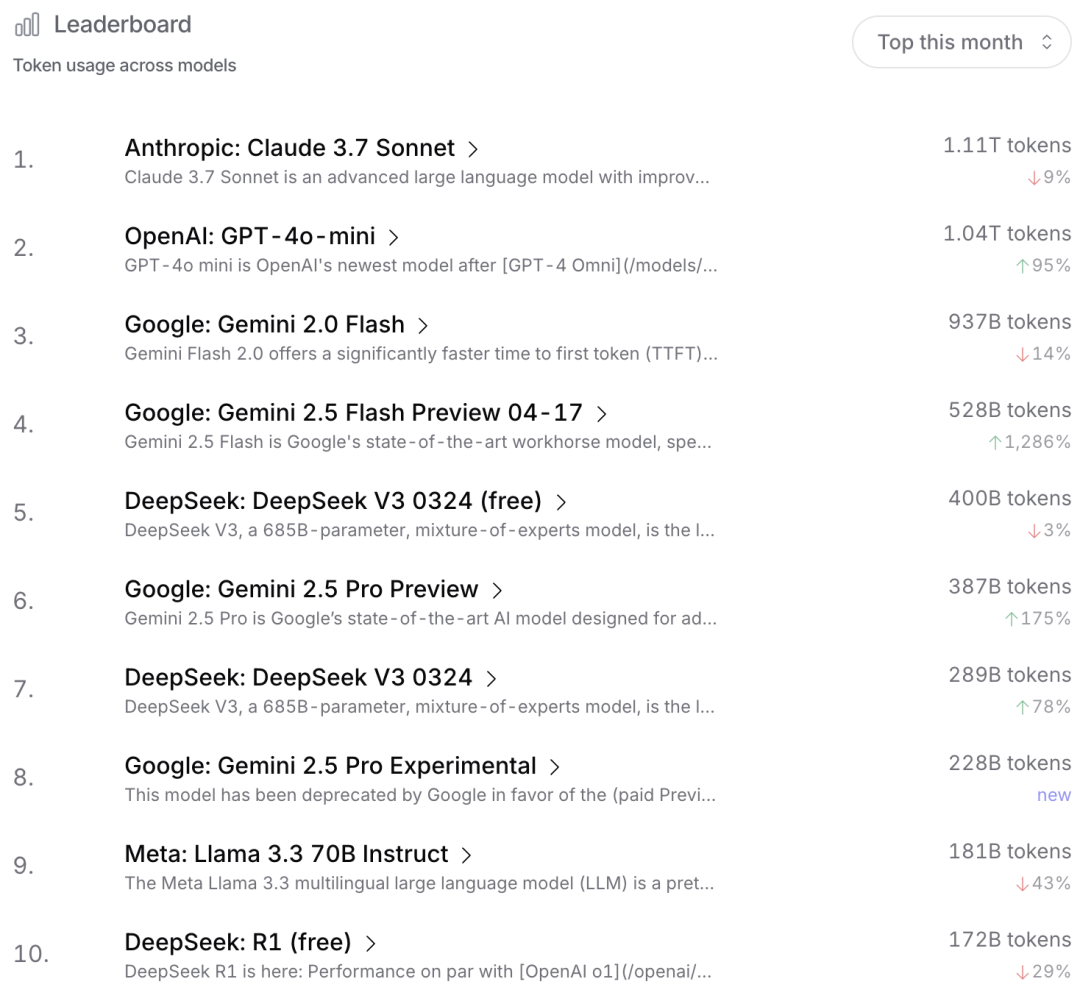Open rank 7 DeepSeek V3 0324 link
The image size is (1080, 990).
[298, 677]
